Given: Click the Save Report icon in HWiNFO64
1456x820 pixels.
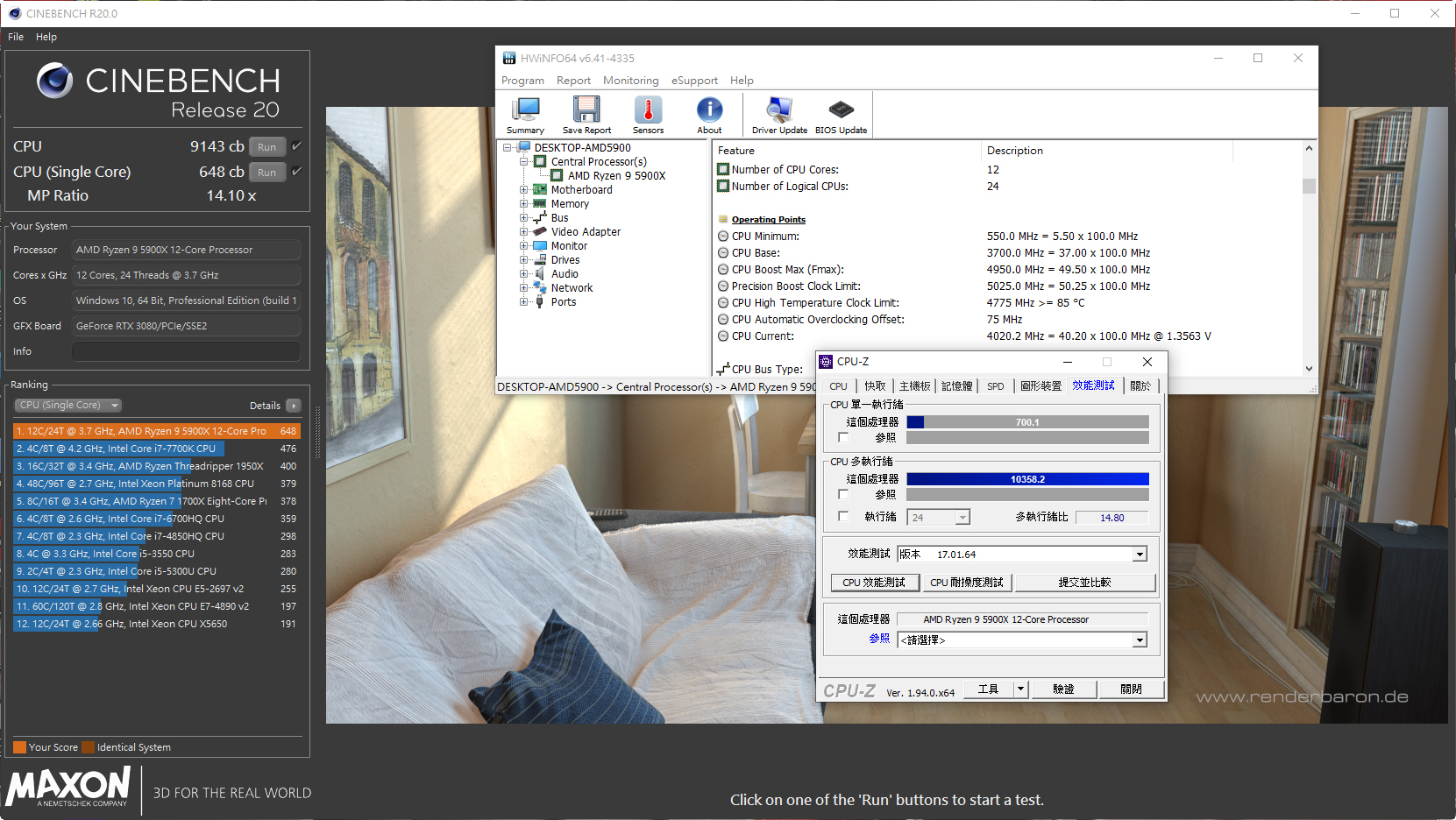Looking at the screenshot, I should (586, 115).
